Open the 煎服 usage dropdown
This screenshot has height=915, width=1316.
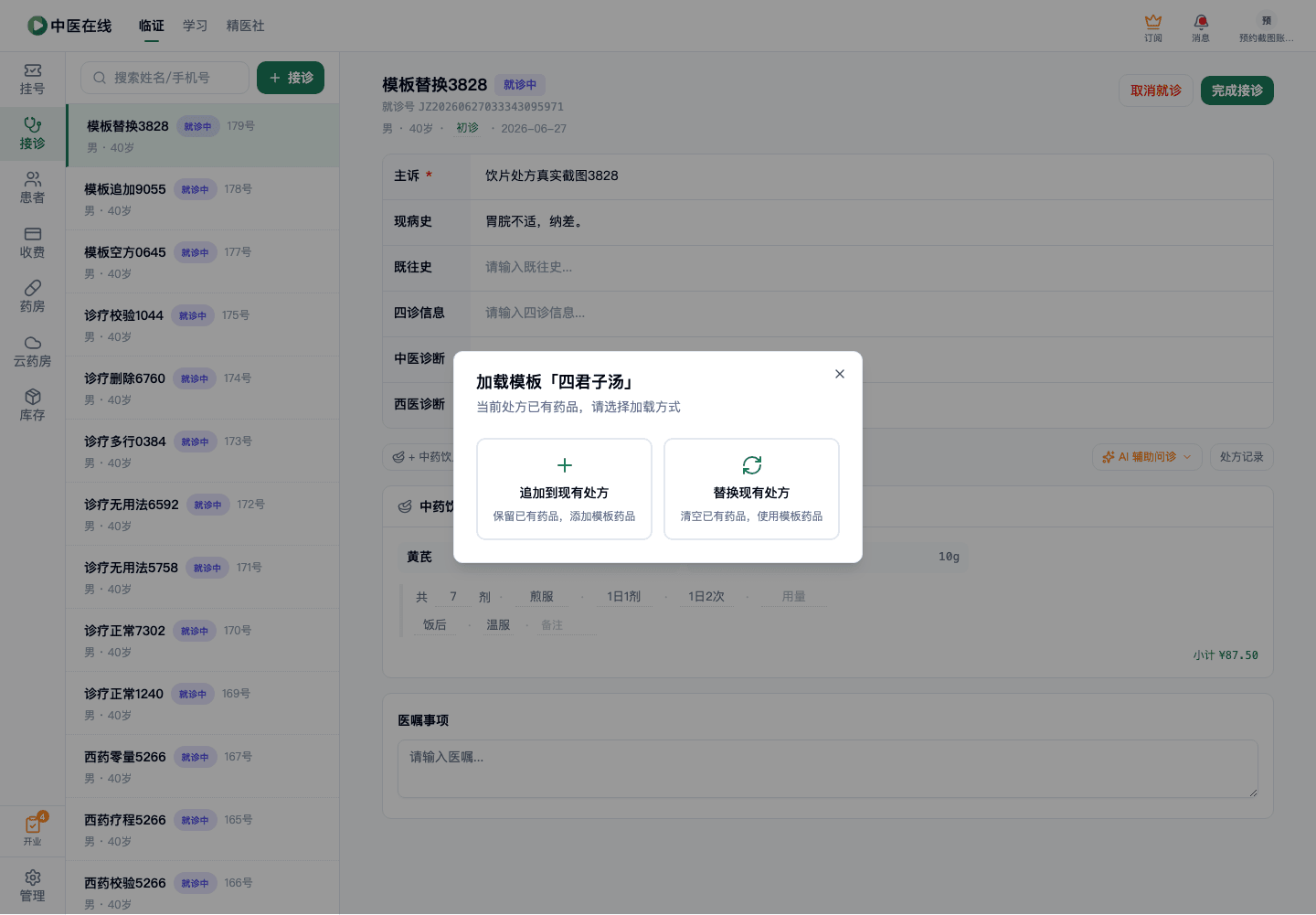(542, 597)
